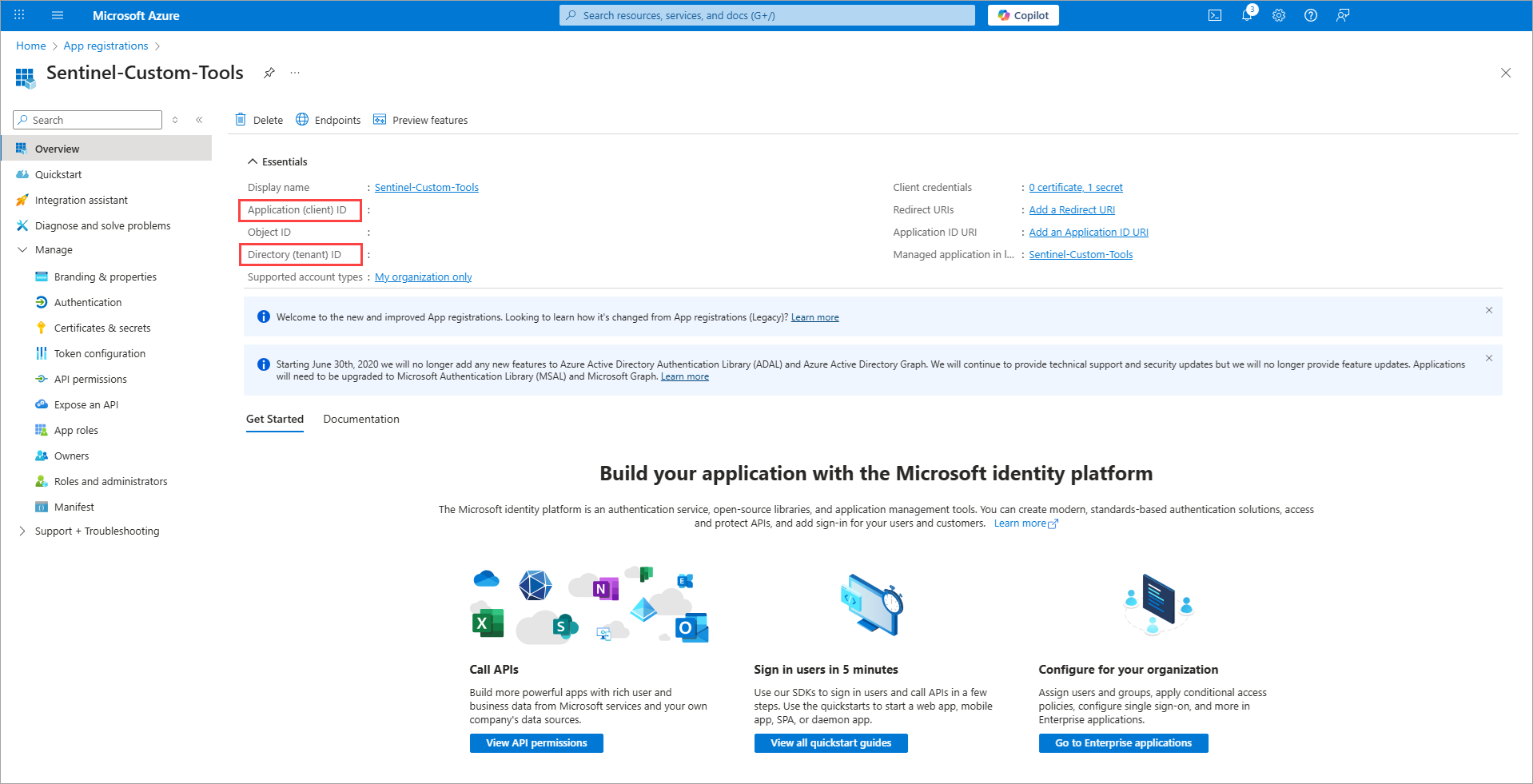Image resolution: width=1533 pixels, height=784 pixels.
Task: Open the Help question mark icon
Action: coord(1311,15)
